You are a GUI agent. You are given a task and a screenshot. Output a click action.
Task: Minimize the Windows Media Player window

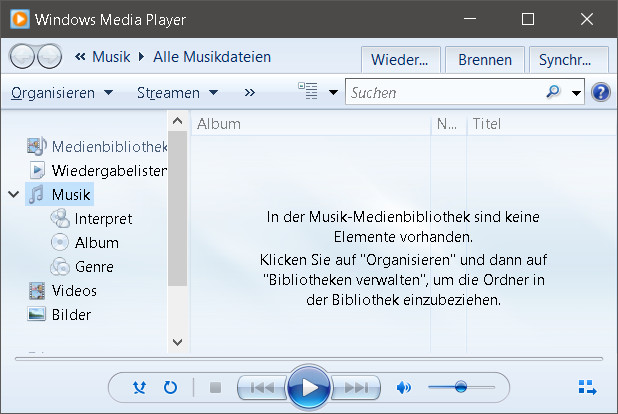click(469, 19)
